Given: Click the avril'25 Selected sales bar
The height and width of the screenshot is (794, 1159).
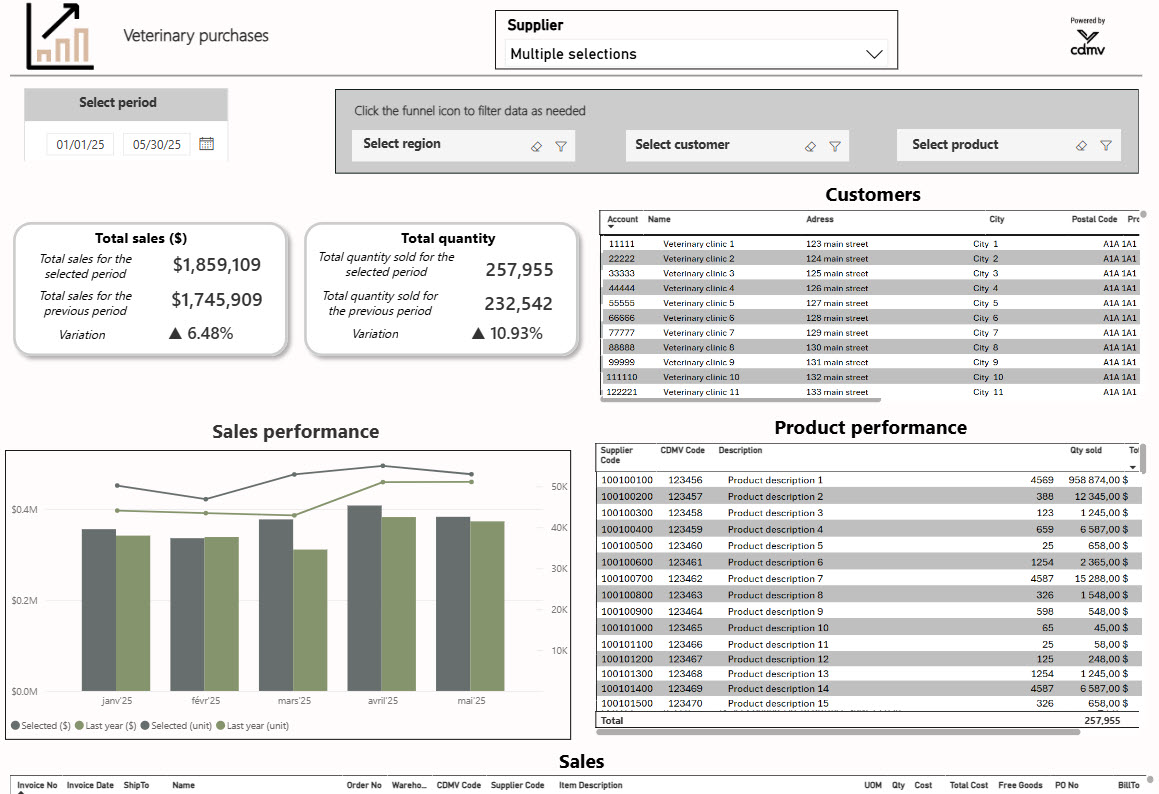Looking at the screenshot, I should tap(364, 598).
